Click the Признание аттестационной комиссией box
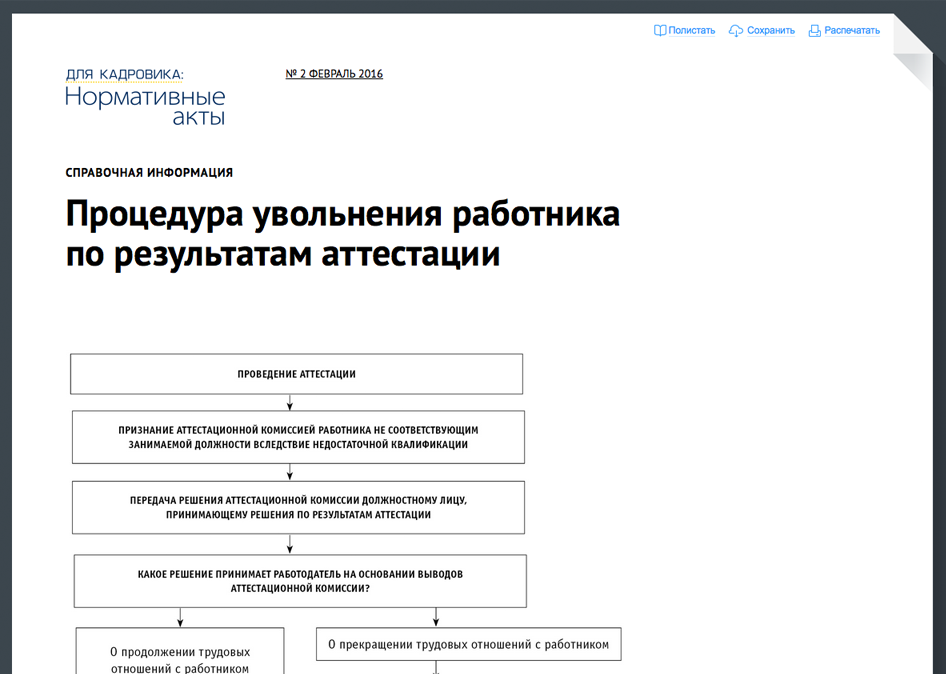Viewport: 946px width, 674px height. point(298,437)
